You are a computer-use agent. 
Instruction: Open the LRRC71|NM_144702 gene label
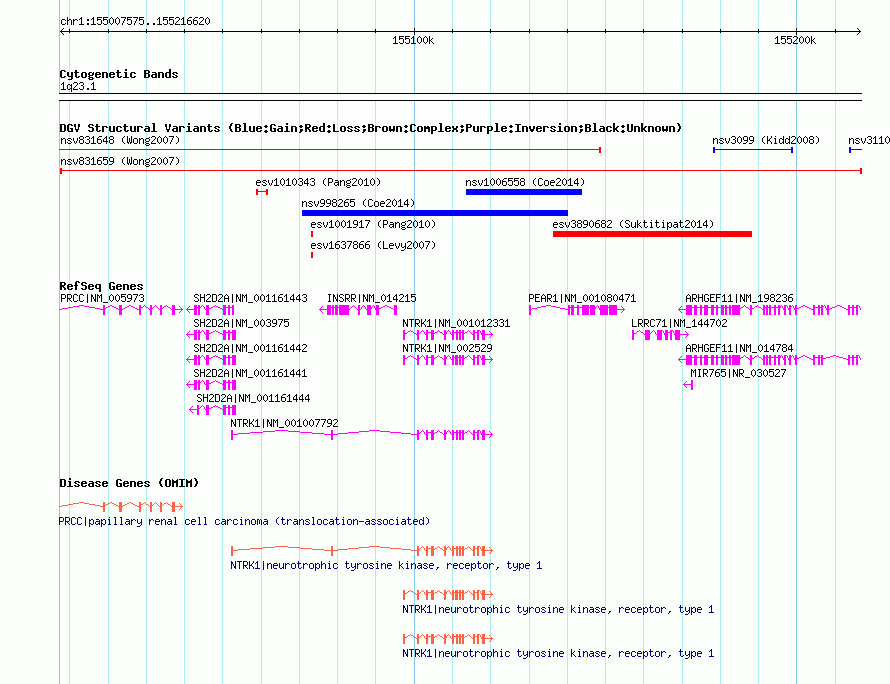click(x=679, y=323)
